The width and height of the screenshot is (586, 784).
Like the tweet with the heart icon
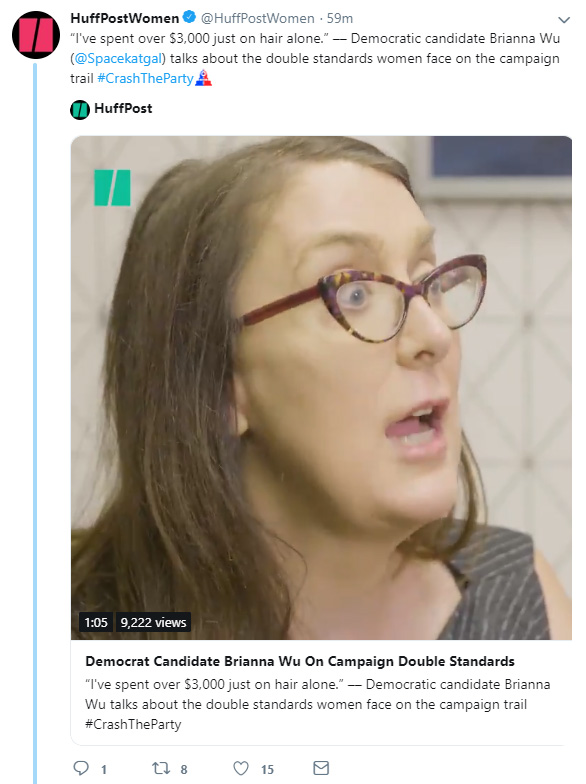coord(241,768)
